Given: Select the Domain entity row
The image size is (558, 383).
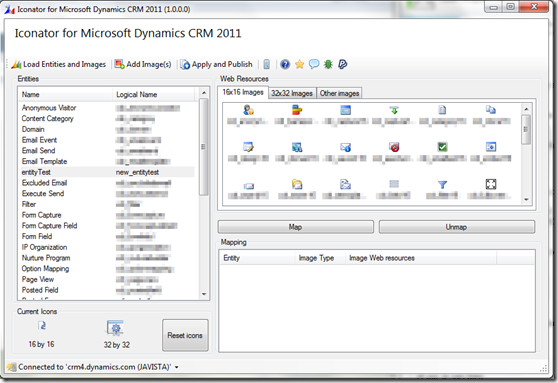Looking at the screenshot, I should pyautogui.click(x=107, y=129).
